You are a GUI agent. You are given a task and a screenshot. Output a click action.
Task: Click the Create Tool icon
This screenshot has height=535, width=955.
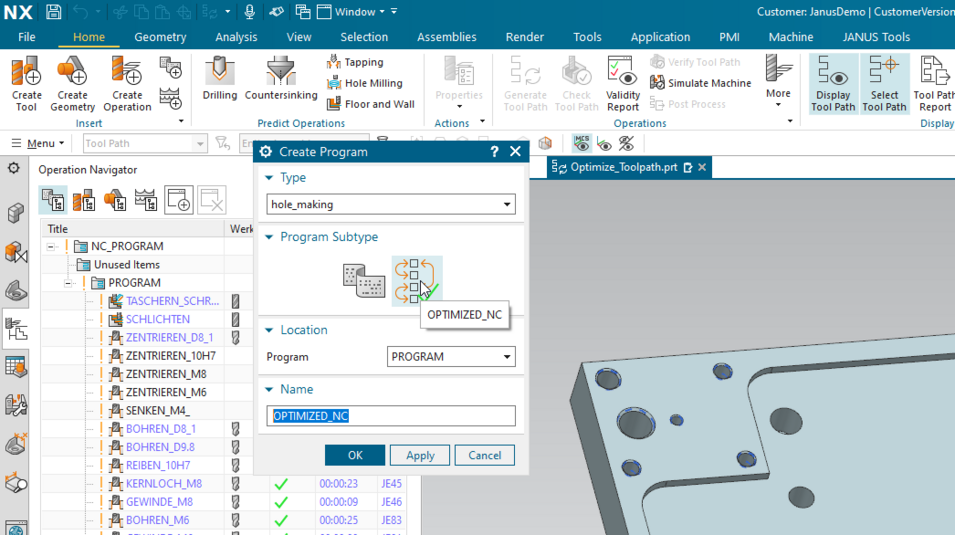pos(26,83)
